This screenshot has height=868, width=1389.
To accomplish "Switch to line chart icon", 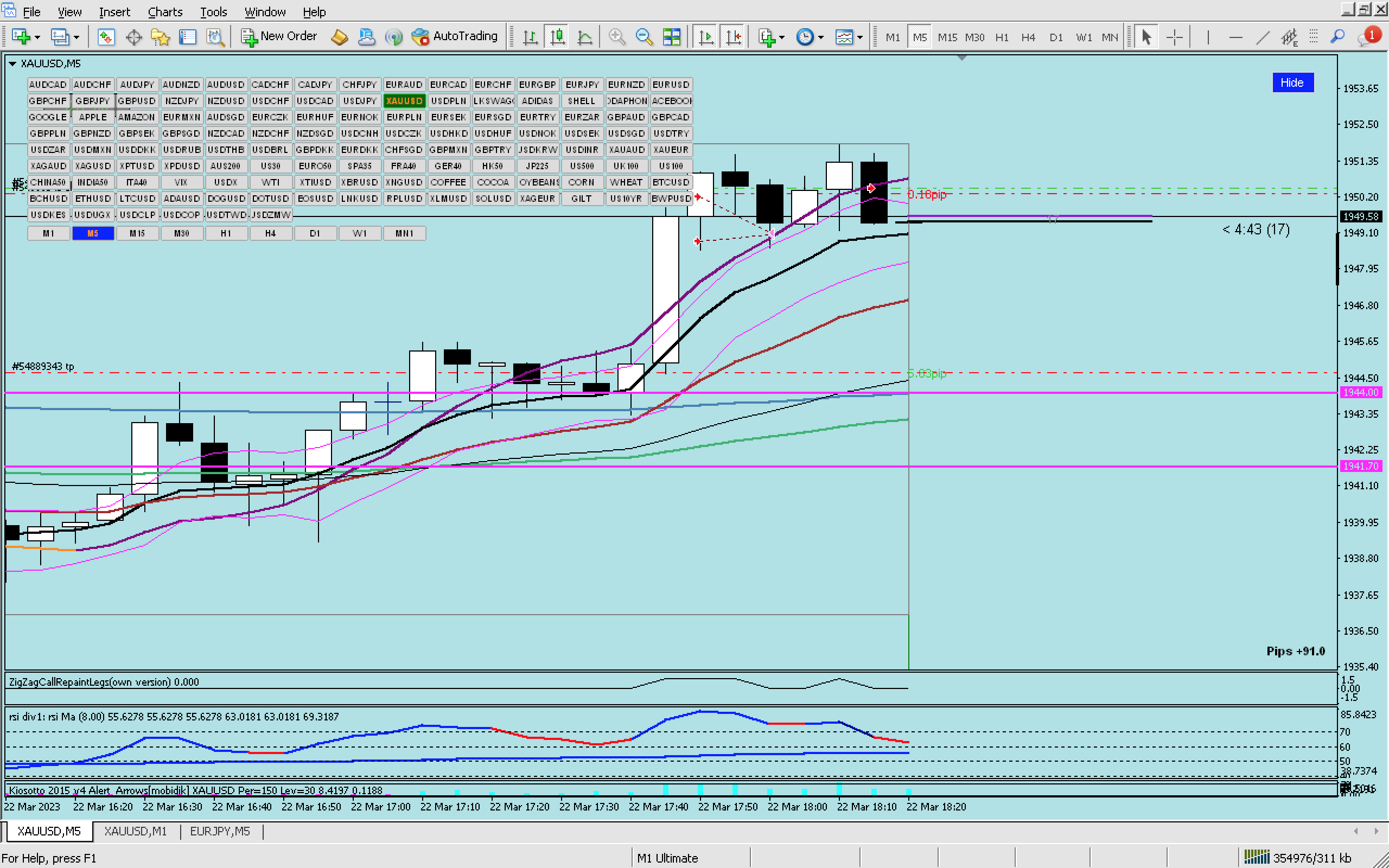I will pos(585,37).
